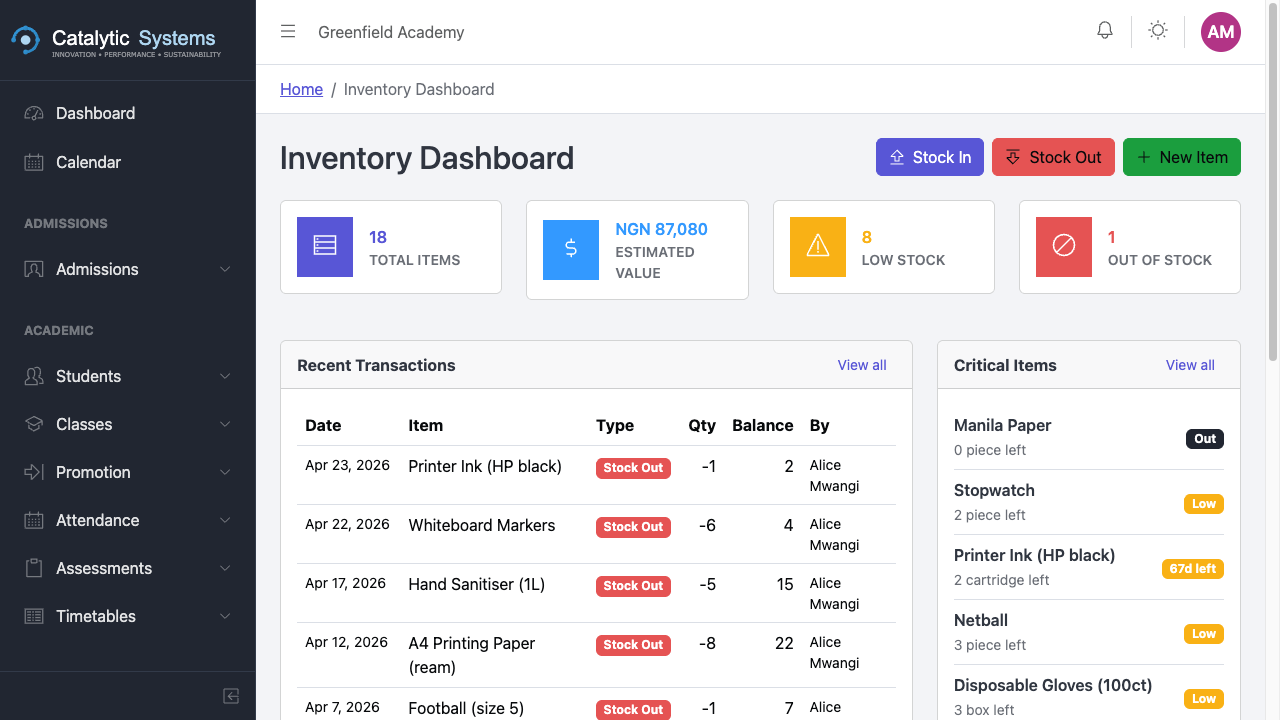Switch theme with the sun icon
This screenshot has width=1280, height=720.
1158,31
